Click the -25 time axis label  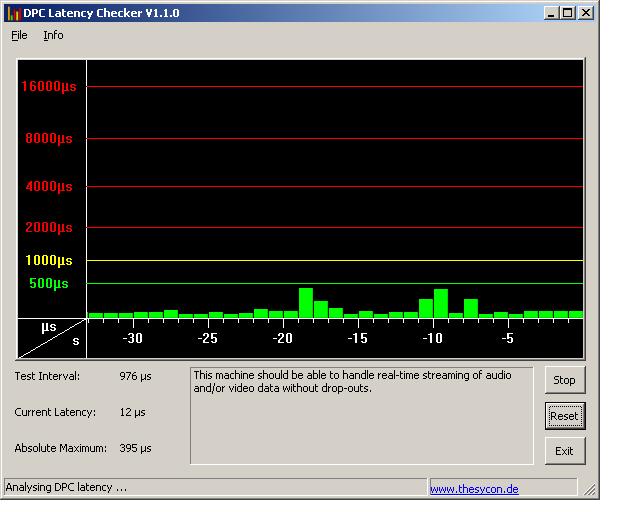tap(207, 338)
